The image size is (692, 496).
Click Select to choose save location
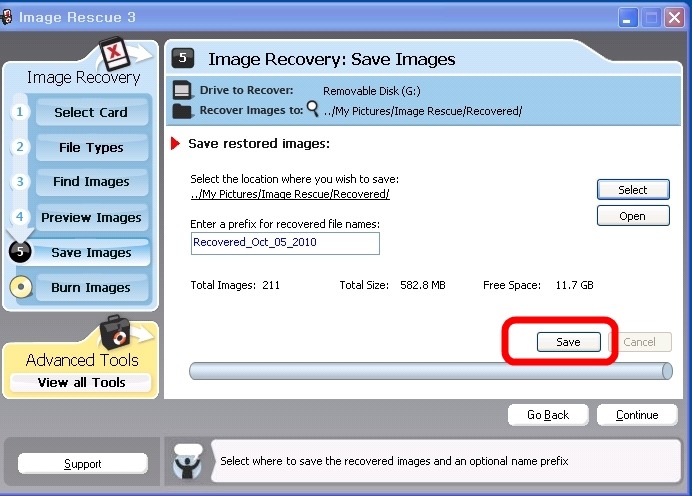tap(632, 190)
